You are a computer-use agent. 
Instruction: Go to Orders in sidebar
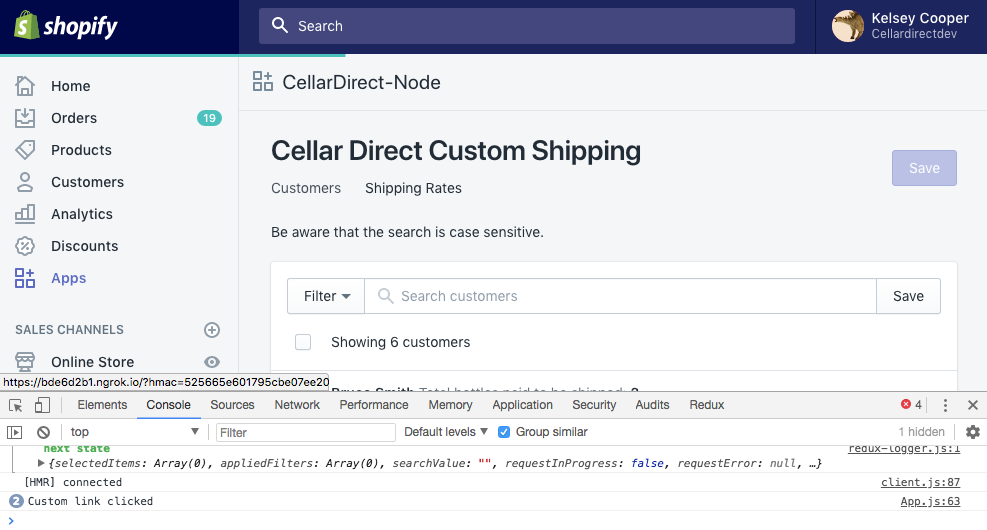tap(74, 118)
